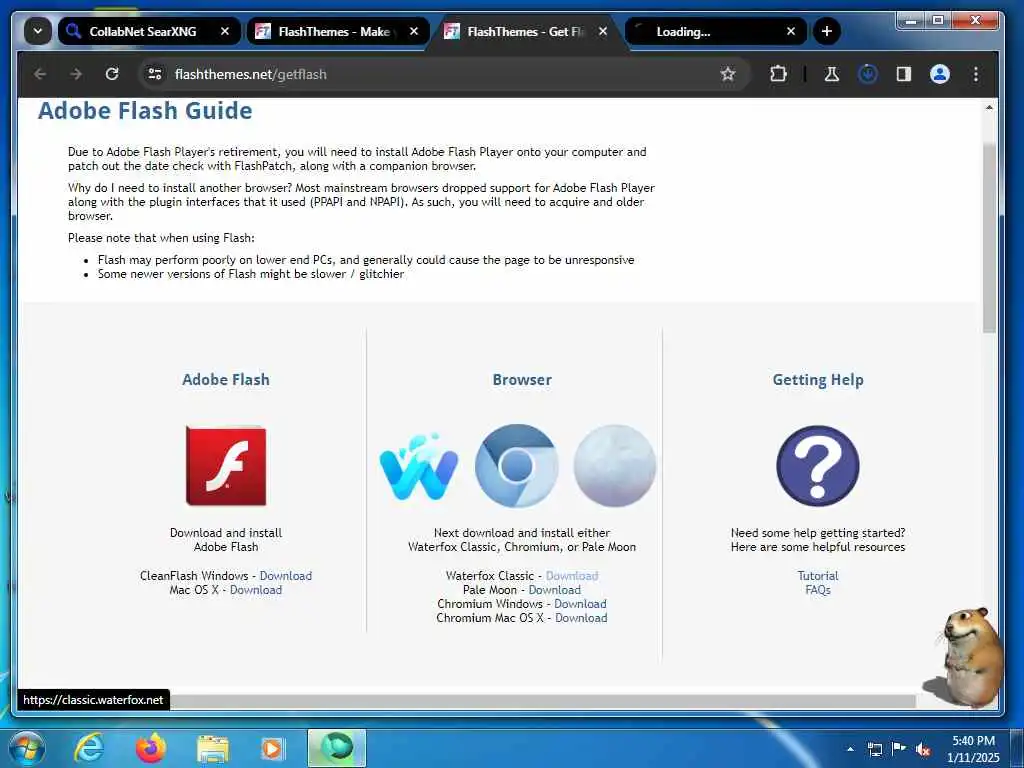The image size is (1024, 768).
Task: Download Chromium for Windows
Action: [580, 604]
